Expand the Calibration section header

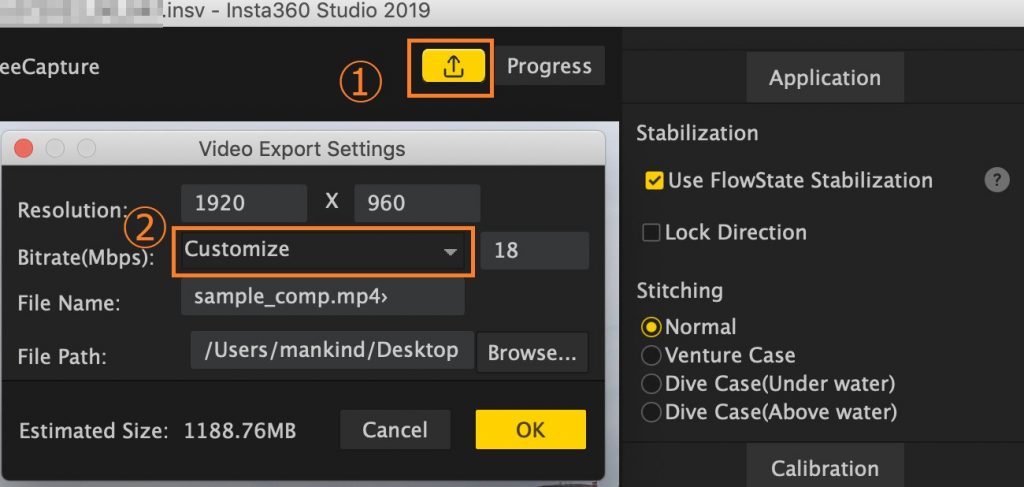tap(825, 467)
